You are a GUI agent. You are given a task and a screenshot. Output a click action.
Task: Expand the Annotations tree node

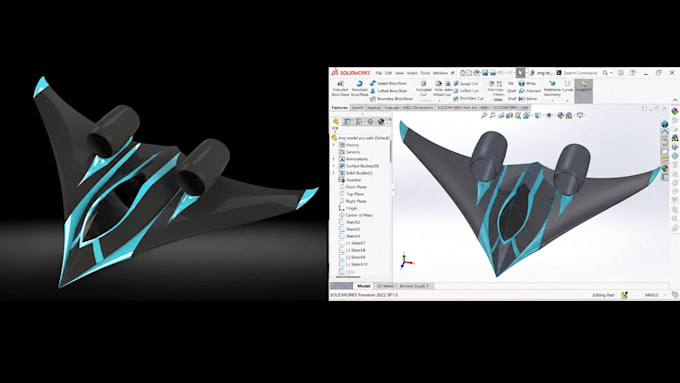point(333,159)
